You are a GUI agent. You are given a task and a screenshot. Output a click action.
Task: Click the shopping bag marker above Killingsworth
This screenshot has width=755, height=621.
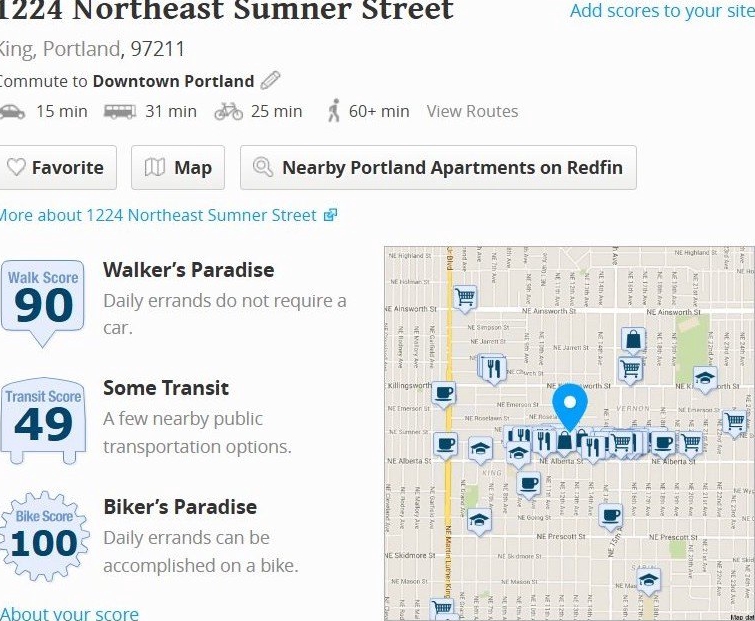pyautogui.click(x=633, y=341)
